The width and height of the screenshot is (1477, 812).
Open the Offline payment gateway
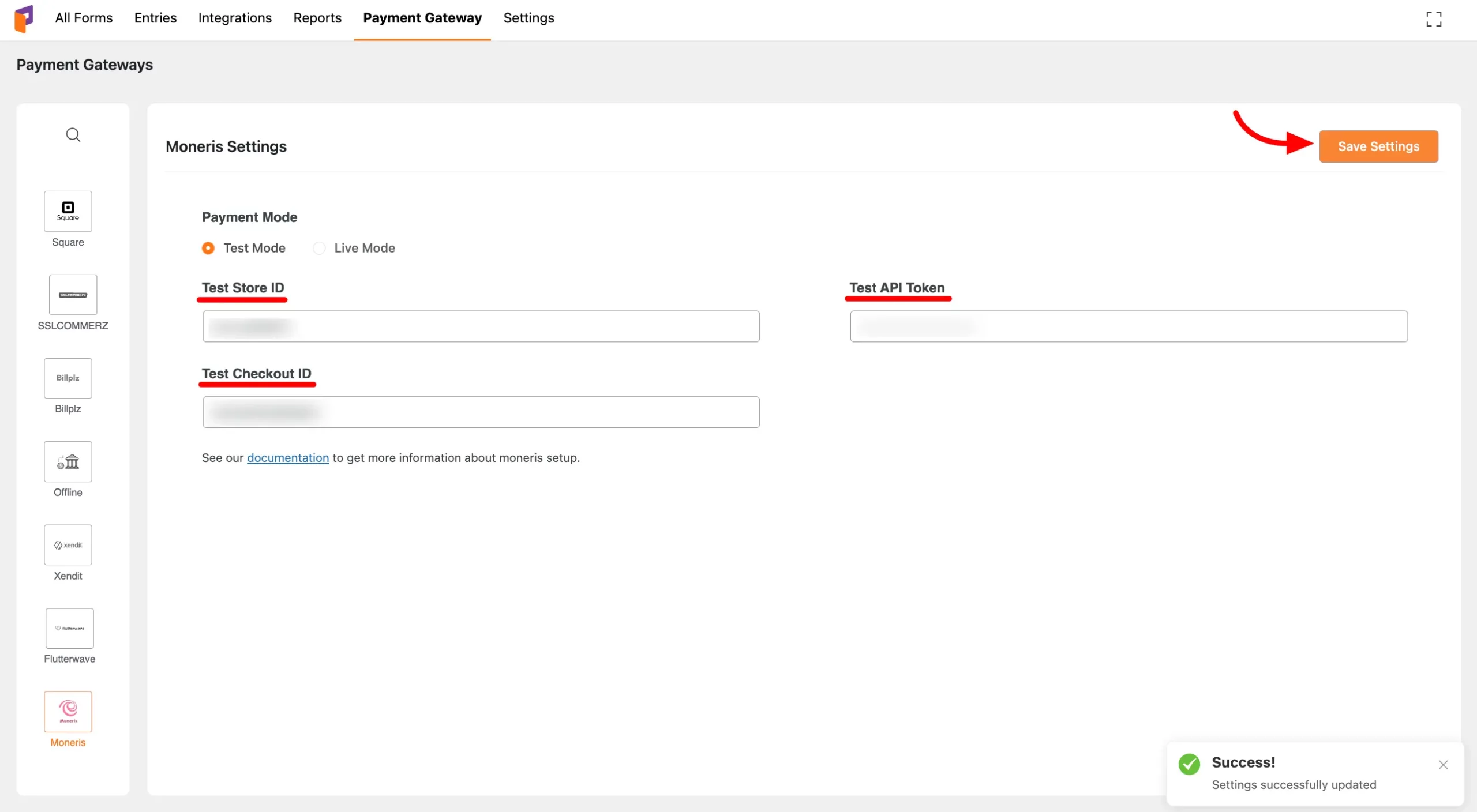pyautogui.click(x=68, y=461)
